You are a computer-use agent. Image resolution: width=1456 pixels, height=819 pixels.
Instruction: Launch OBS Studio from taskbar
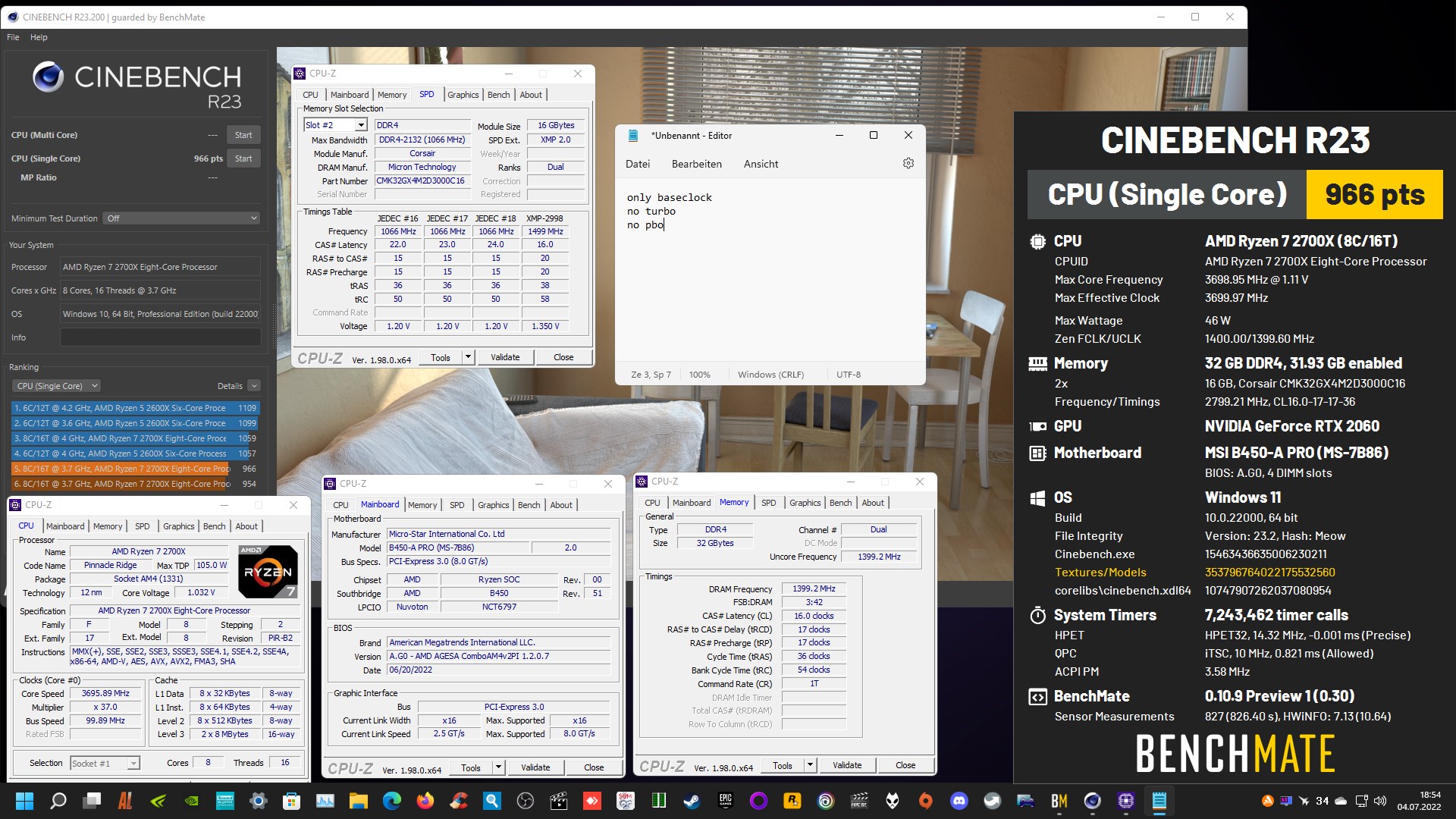pos(525,801)
